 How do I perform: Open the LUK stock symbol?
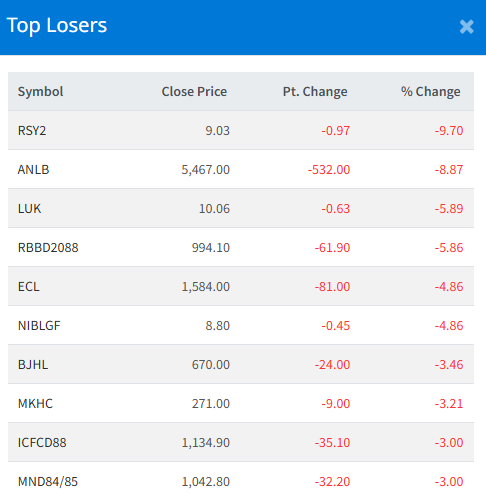click(x=29, y=209)
